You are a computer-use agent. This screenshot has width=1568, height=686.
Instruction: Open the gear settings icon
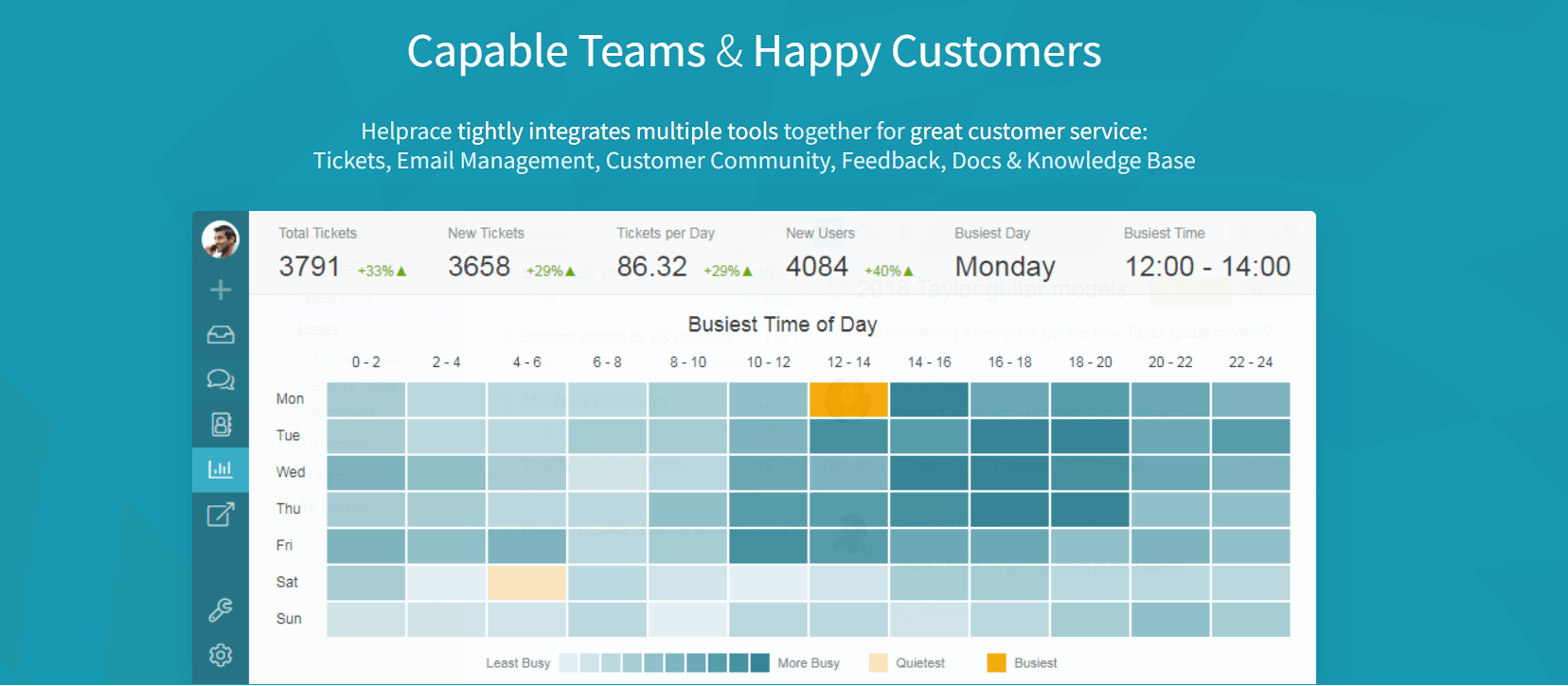tap(221, 655)
